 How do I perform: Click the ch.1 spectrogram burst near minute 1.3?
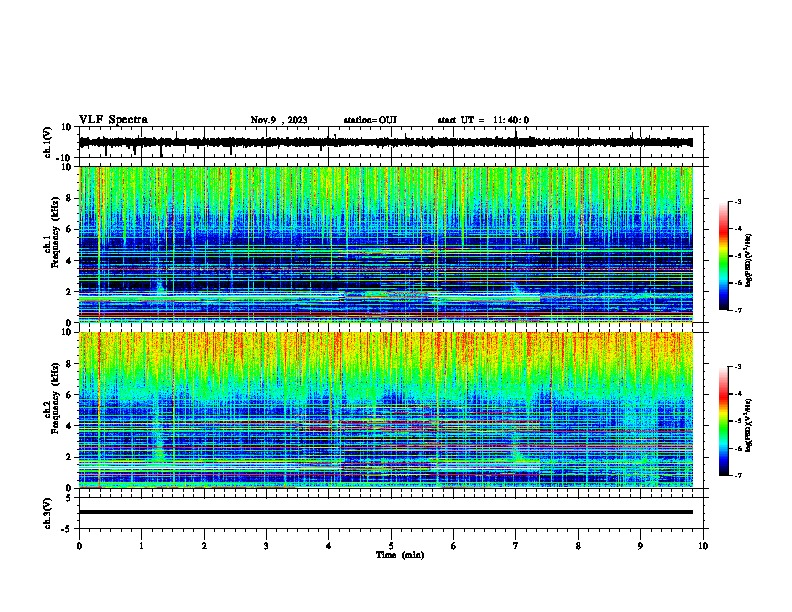point(160,288)
